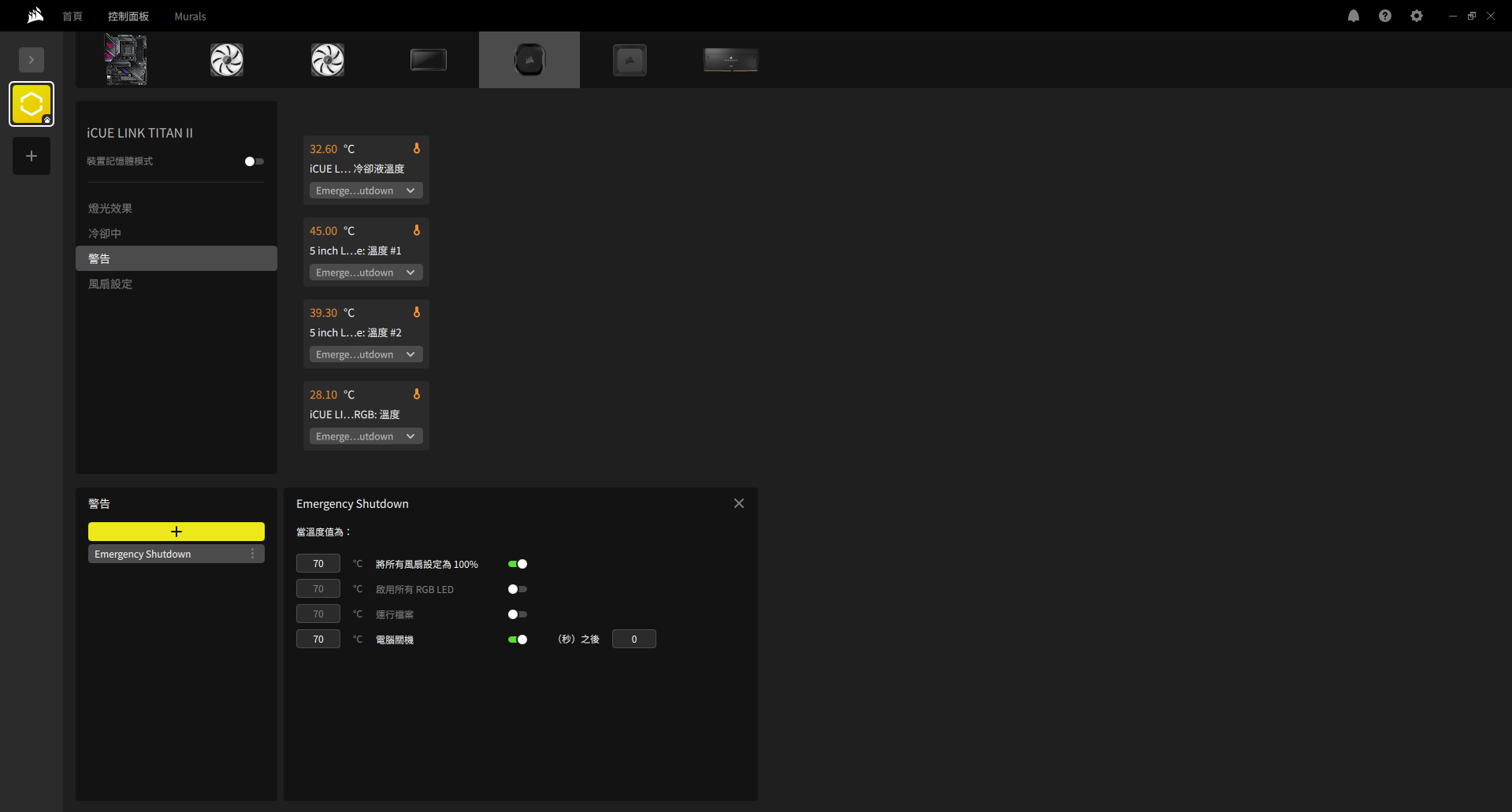Close the Emergency Shutdown panel
The image size is (1512, 812).
pyautogui.click(x=739, y=503)
